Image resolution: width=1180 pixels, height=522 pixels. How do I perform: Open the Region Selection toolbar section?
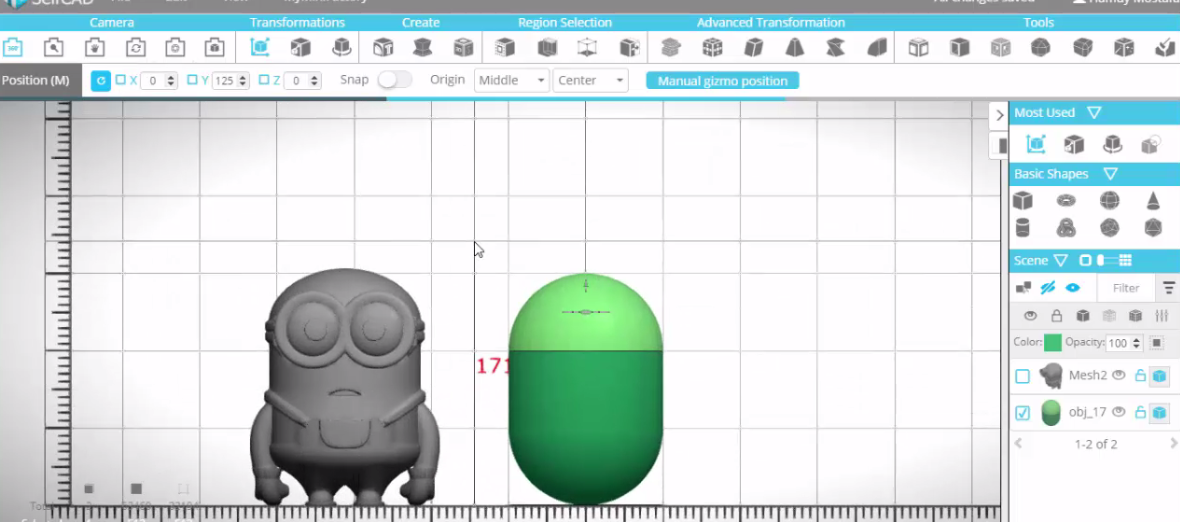[564, 23]
